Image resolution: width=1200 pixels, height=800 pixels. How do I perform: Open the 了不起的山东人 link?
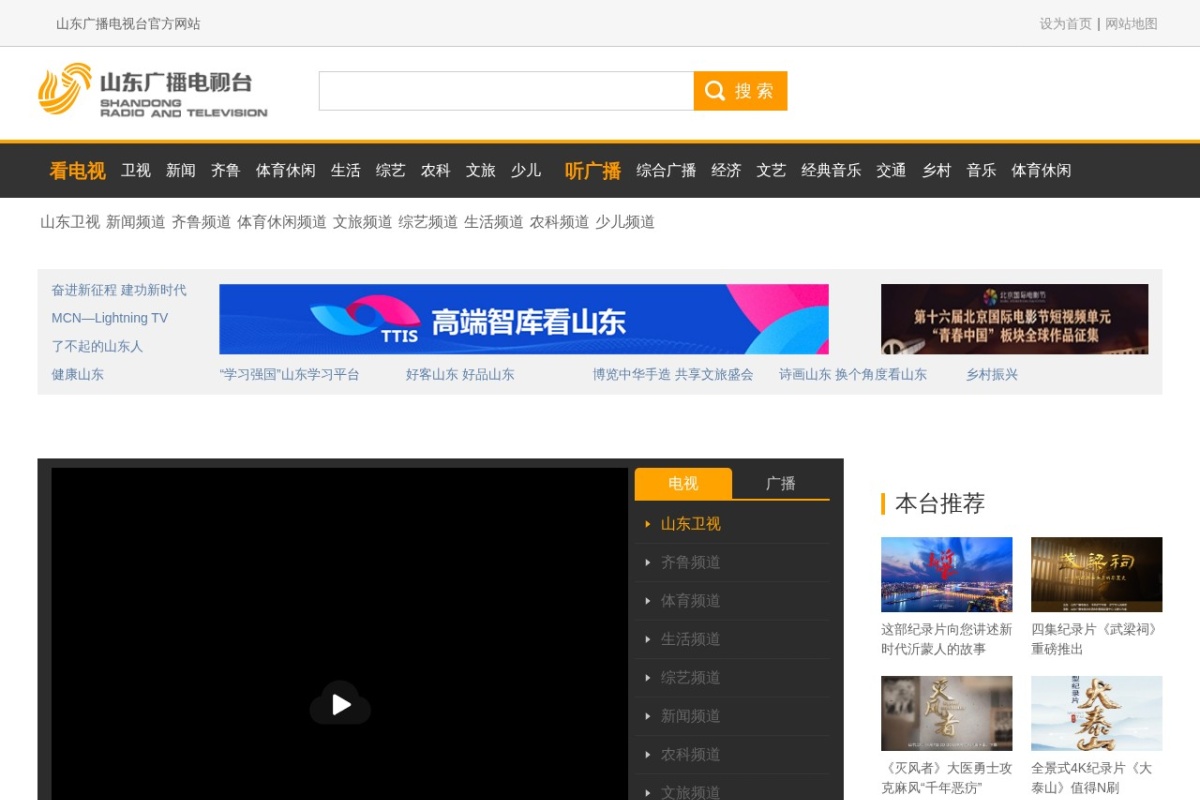coord(97,346)
